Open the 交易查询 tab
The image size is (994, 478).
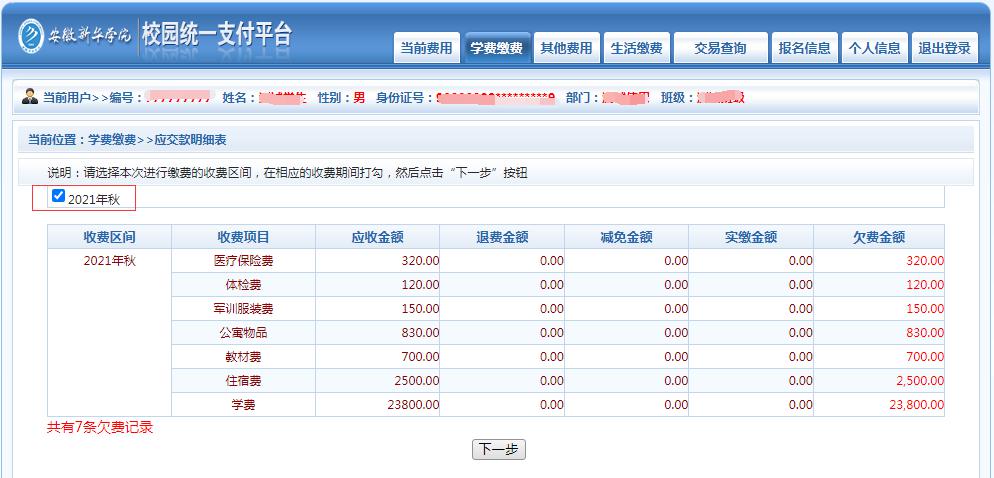[720, 48]
